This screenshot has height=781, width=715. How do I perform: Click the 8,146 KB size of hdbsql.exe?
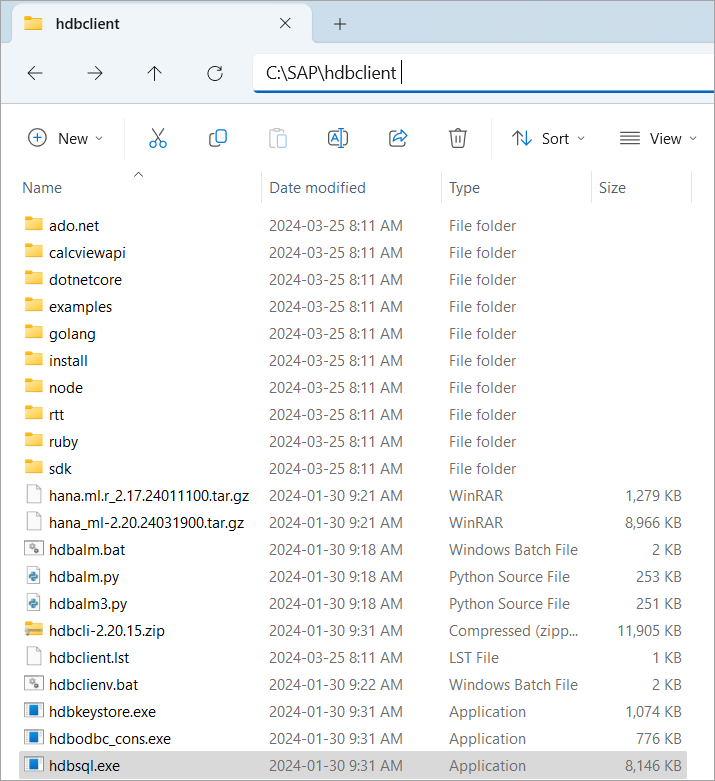tap(653, 766)
